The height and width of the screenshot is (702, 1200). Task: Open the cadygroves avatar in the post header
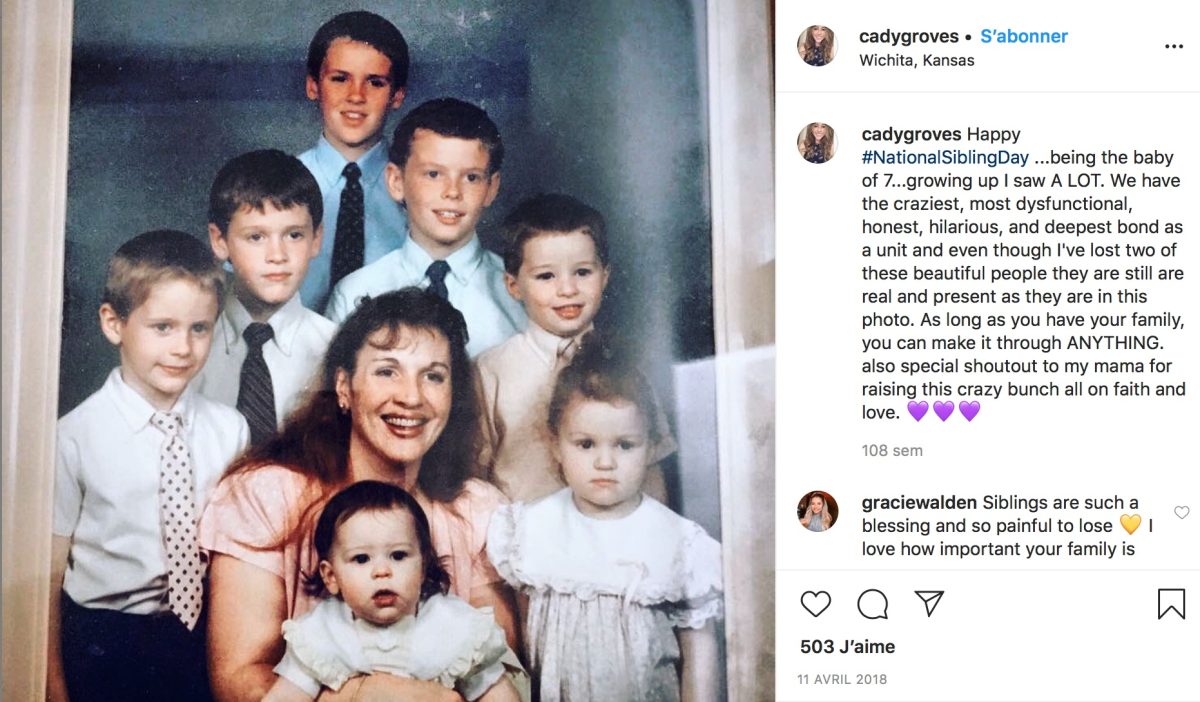coord(817,46)
